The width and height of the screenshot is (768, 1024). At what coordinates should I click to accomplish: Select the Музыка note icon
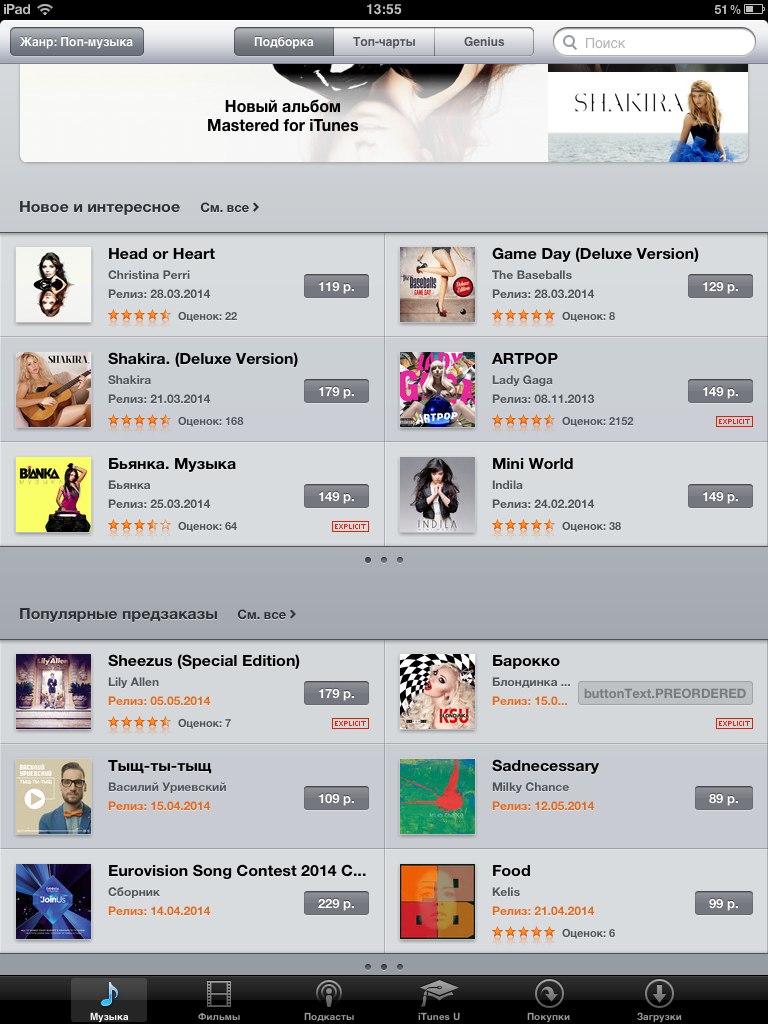coord(109,995)
